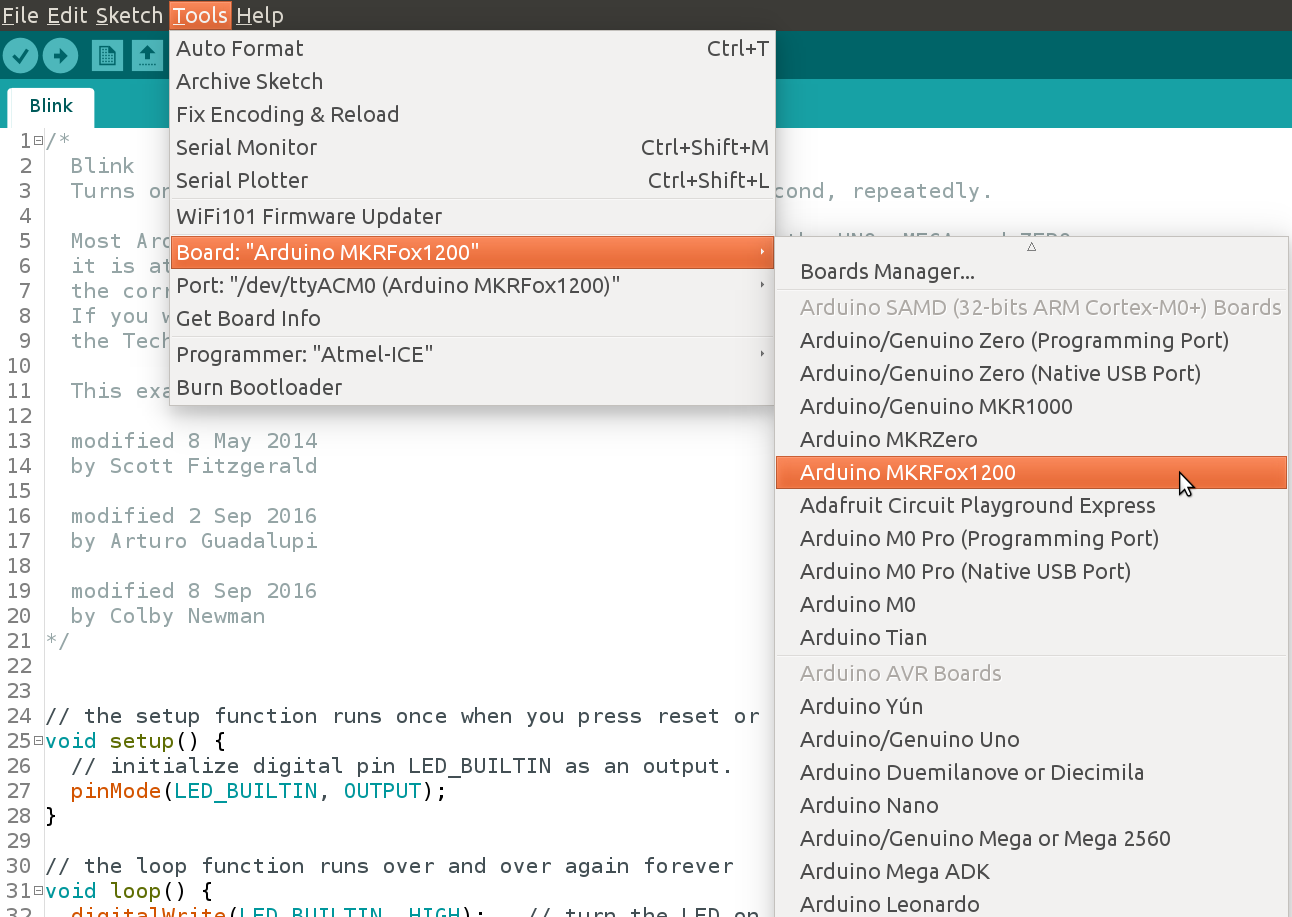This screenshot has height=917, width=1292.
Task: Click the 'void loop() {' code line
Action: [130, 891]
